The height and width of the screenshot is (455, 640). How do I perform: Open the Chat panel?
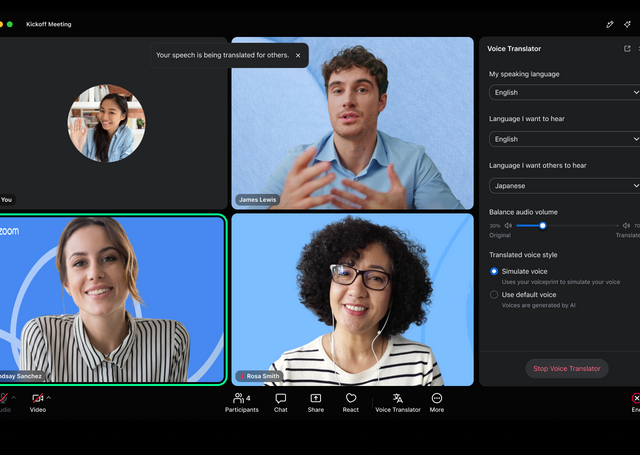(280, 403)
